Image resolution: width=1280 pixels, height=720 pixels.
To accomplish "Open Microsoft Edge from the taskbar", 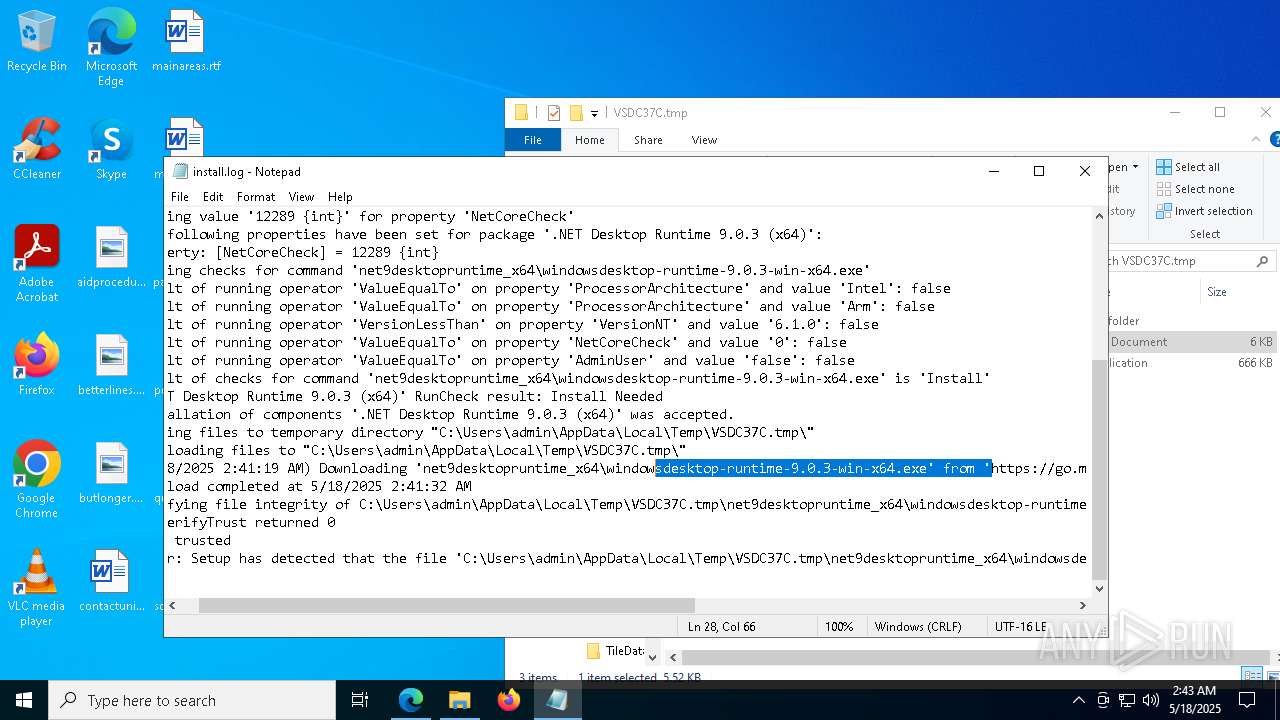I will coord(411,700).
